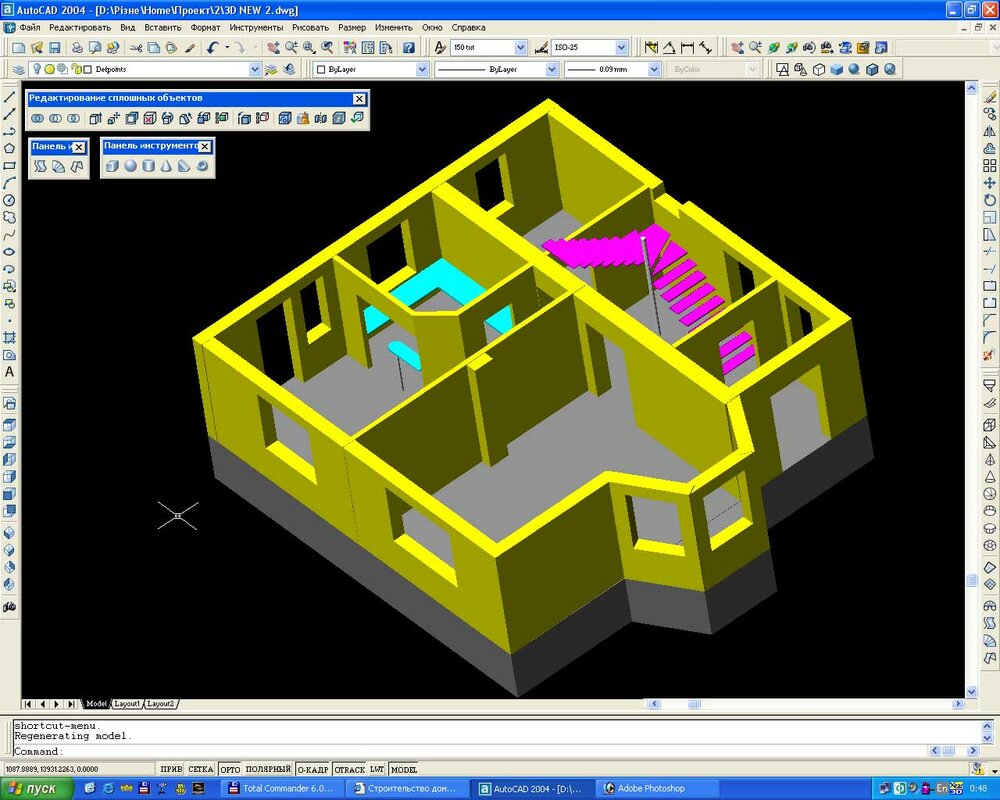Click the Undo arrow icon
This screenshot has height=800, width=1000.
pos(212,47)
